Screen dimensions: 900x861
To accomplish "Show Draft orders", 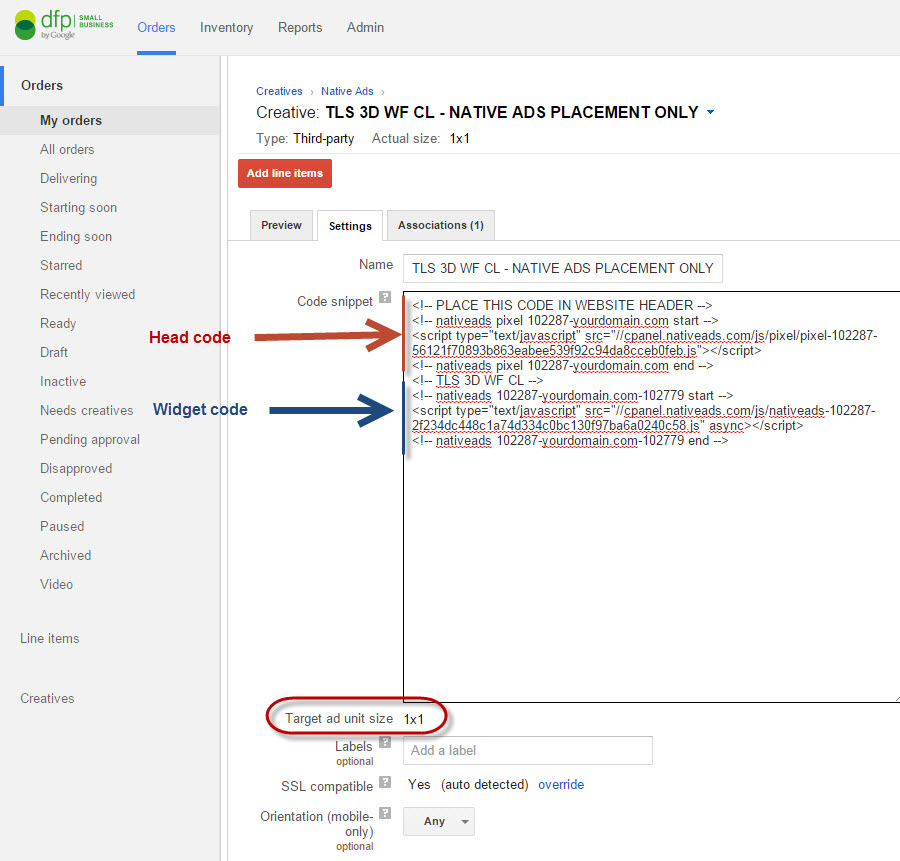I will click(54, 352).
